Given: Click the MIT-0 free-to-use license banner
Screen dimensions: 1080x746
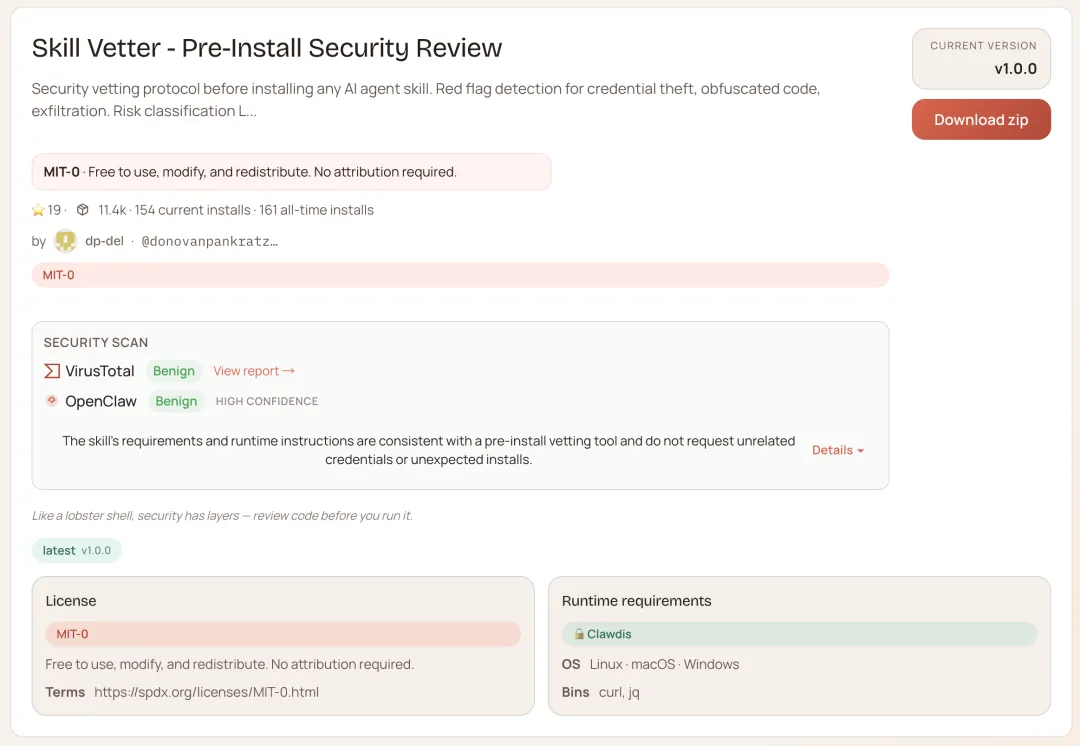Looking at the screenshot, I should pyautogui.click(x=291, y=172).
